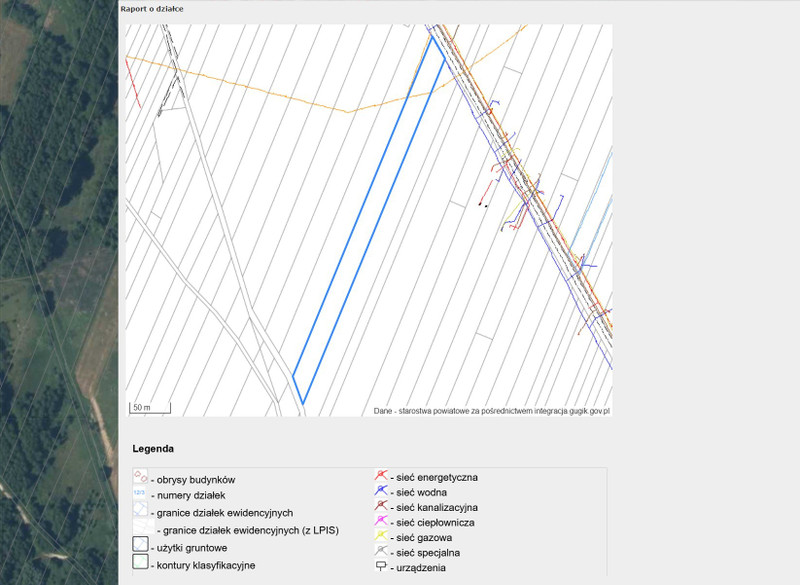Click the granice działek ewidencyjnych icon
The width and height of the screenshot is (800, 585).
pos(140,512)
